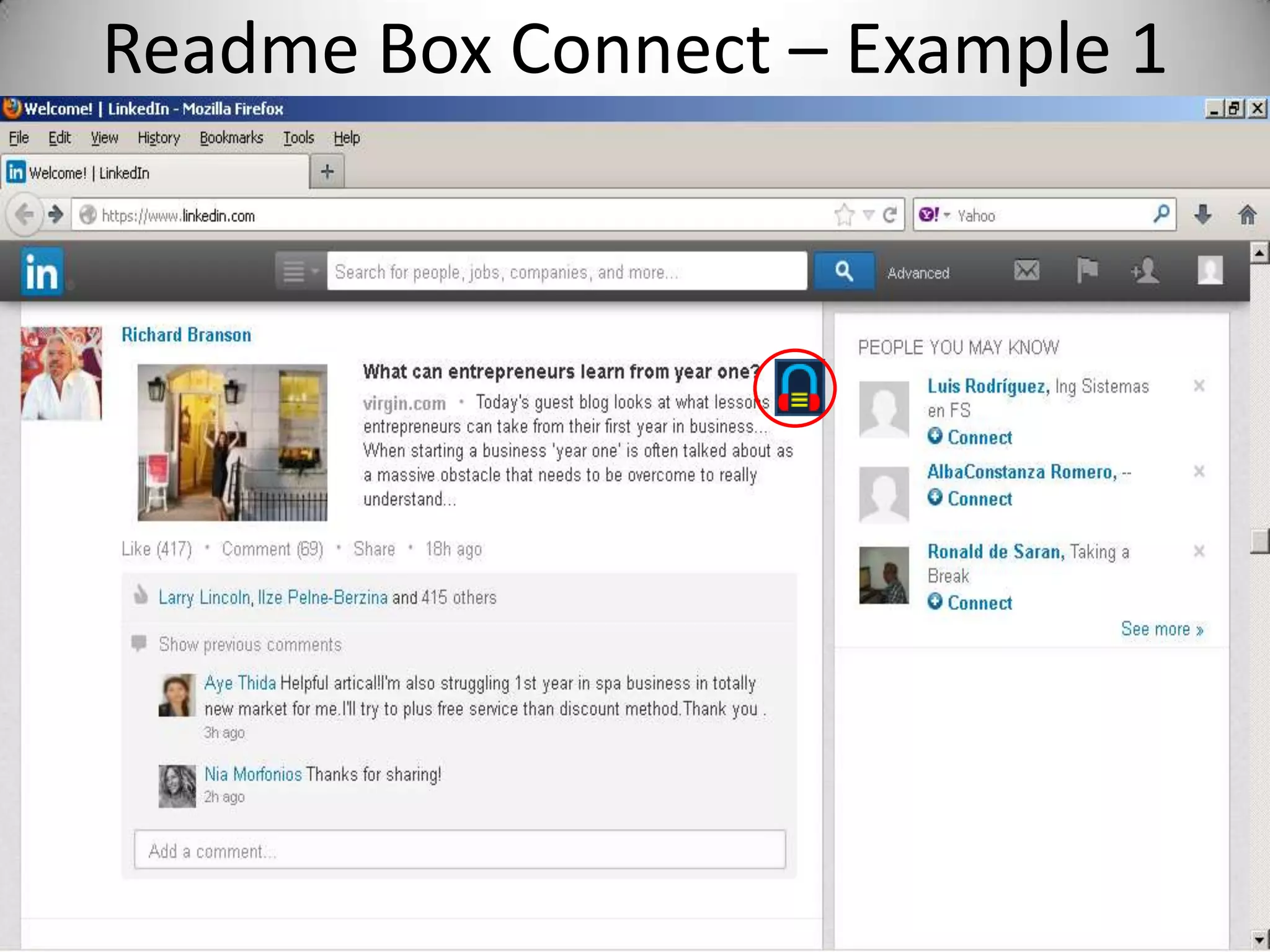Click Ronald de Saran's photo thumbnail
The width and height of the screenshot is (1270, 952).
pyautogui.click(x=884, y=575)
